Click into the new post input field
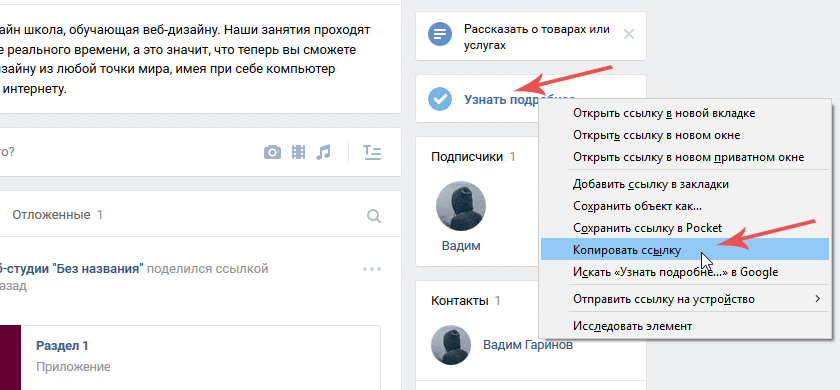840x390 pixels. point(129,152)
